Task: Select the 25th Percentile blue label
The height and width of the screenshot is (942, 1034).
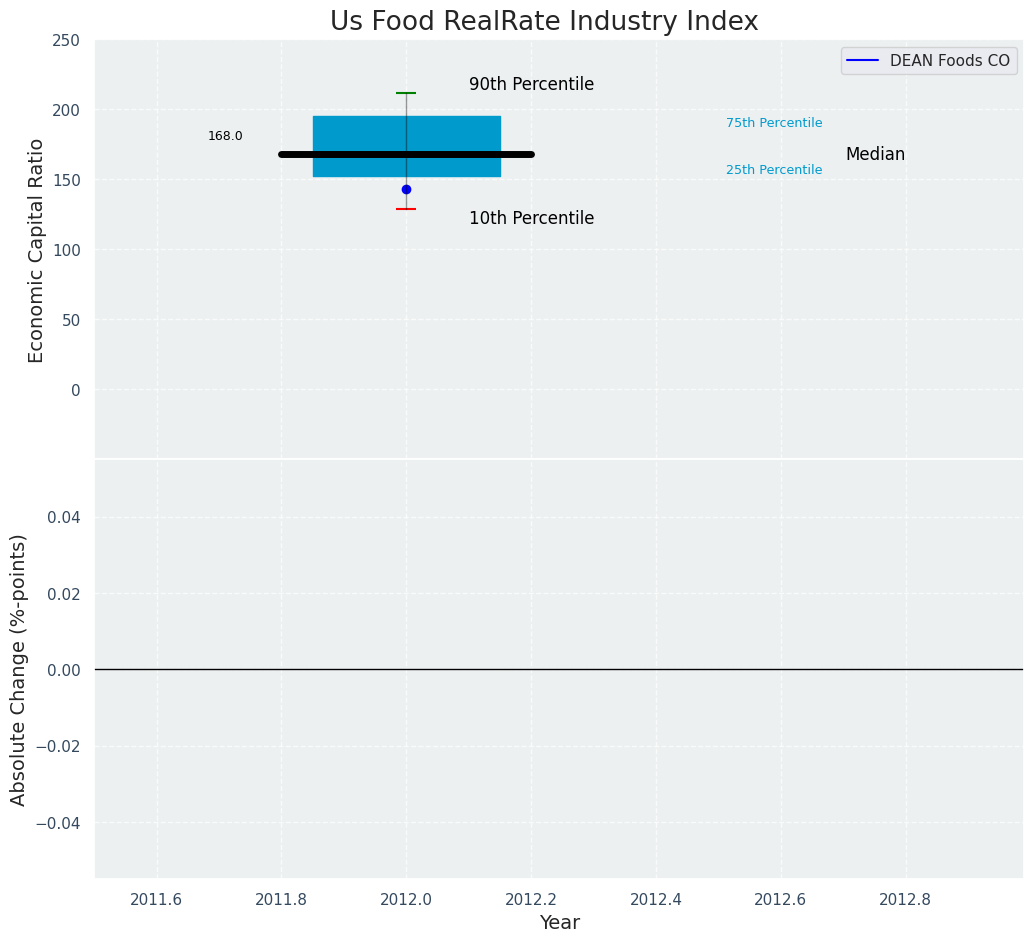Action: click(774, 170)
